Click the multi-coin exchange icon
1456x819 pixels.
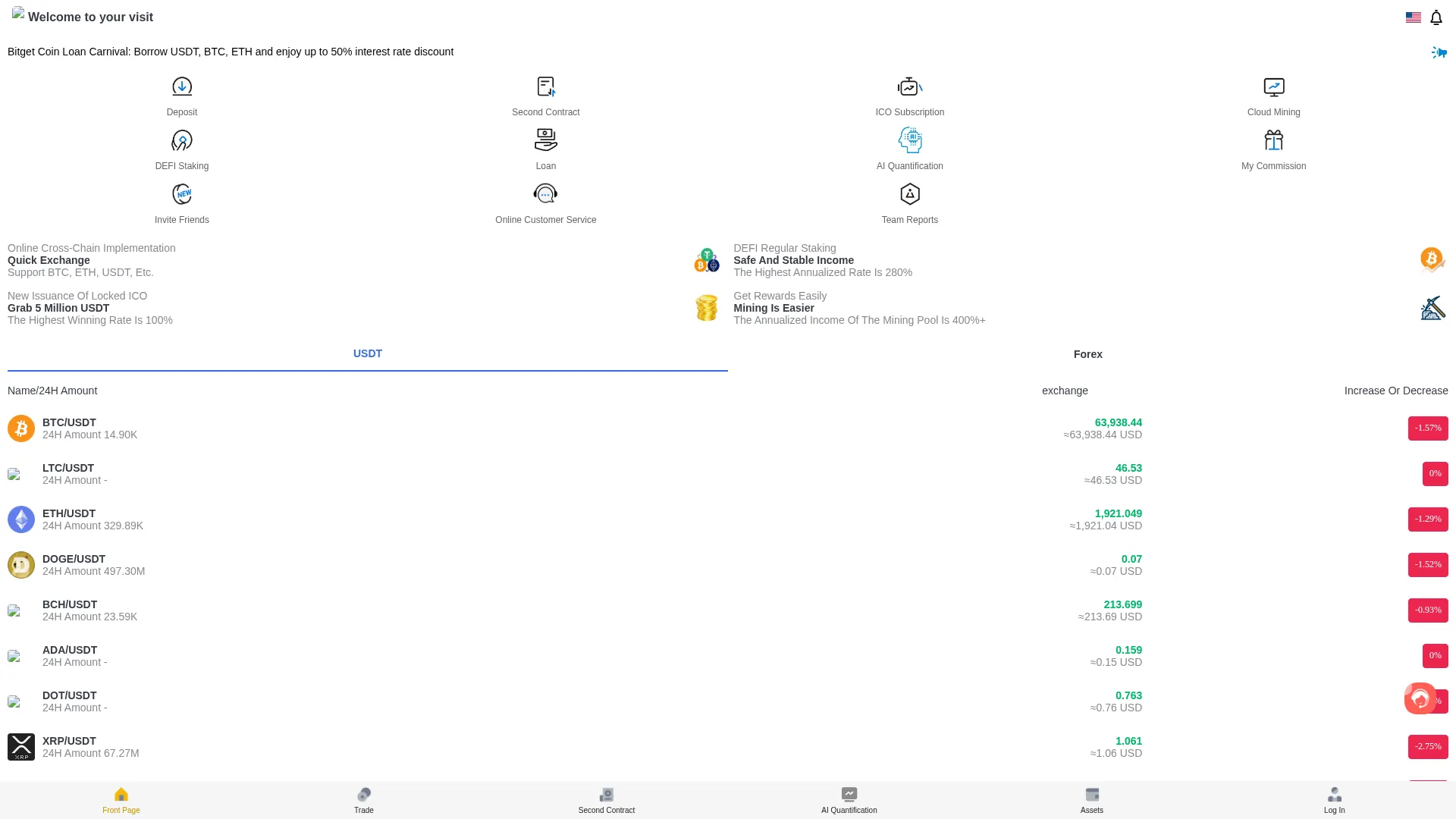tap(707, 260)
